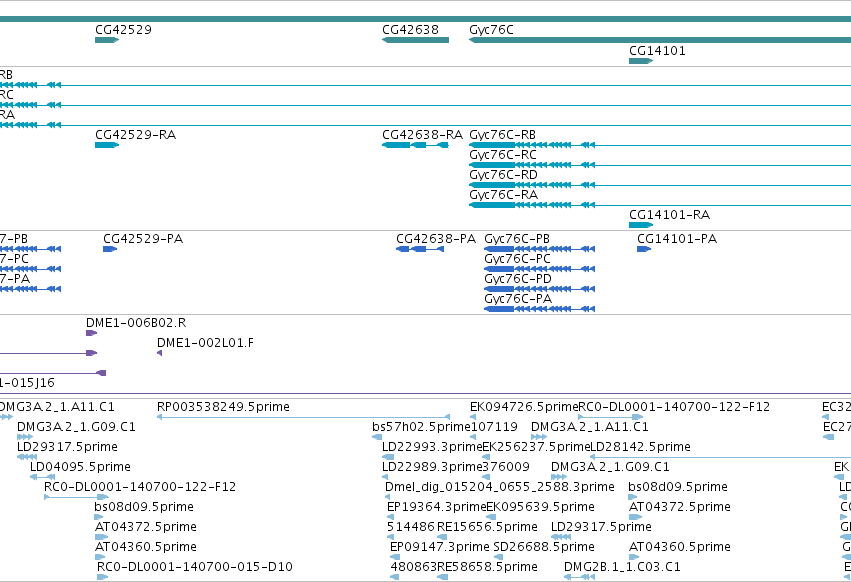This screenshot has height=582, width=851.
Task: Click the CG42529-PA protein label
Action: pos(143,239)
